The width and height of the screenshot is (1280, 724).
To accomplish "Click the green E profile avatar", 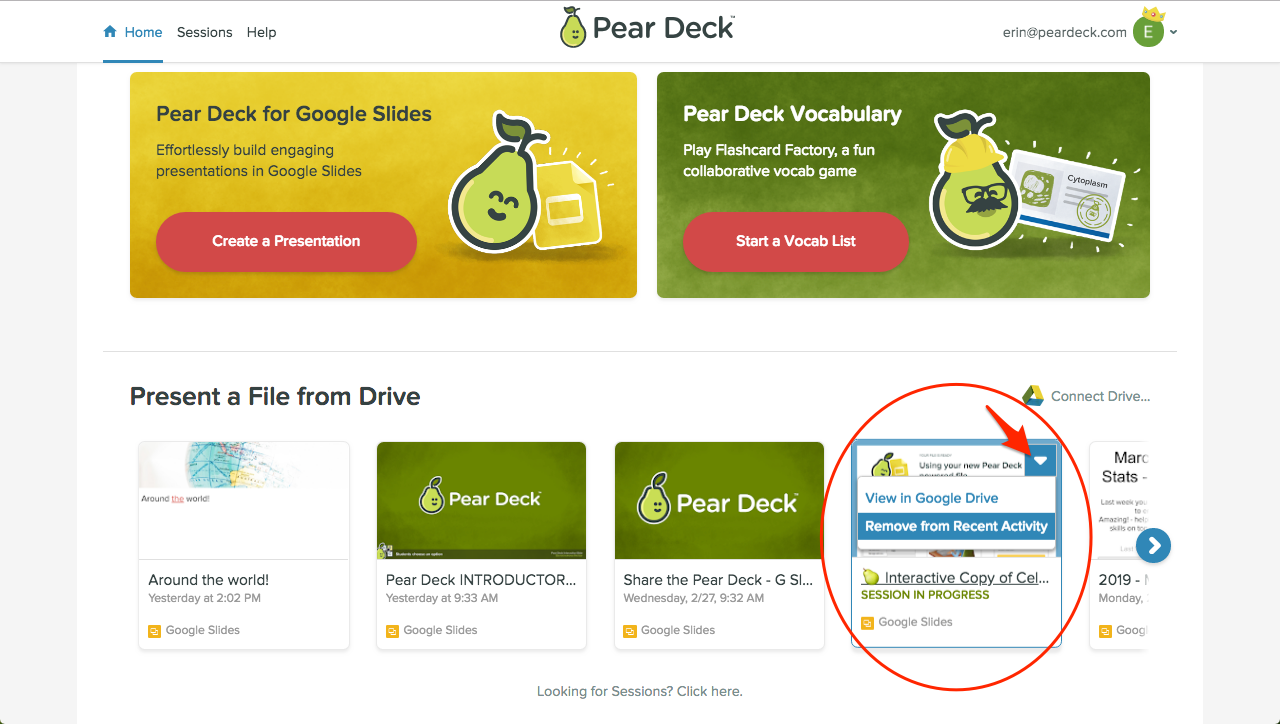I will 1148,32.
